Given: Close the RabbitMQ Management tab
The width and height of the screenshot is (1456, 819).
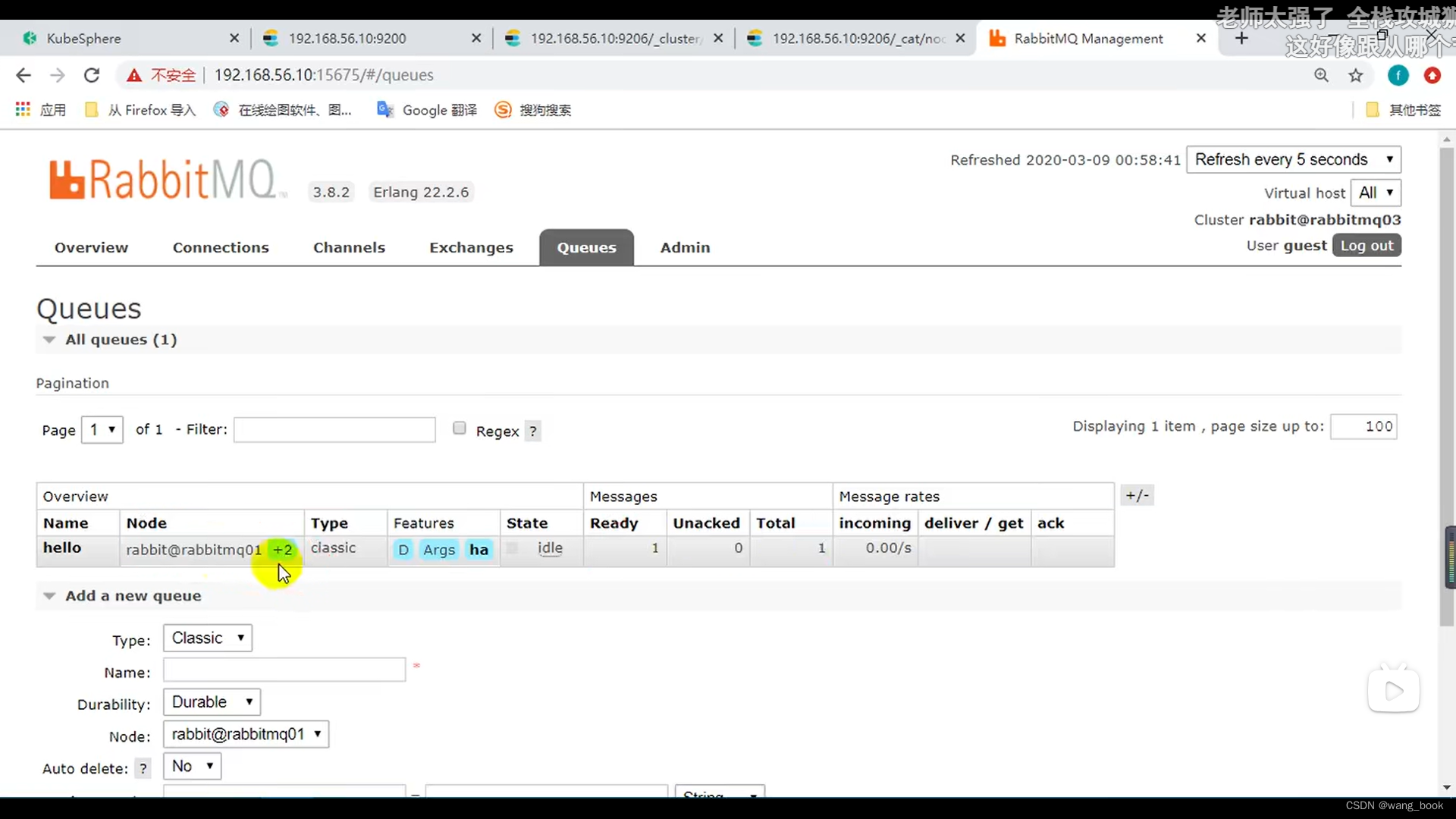Looking at the screenshot, I should [1201, 38].
